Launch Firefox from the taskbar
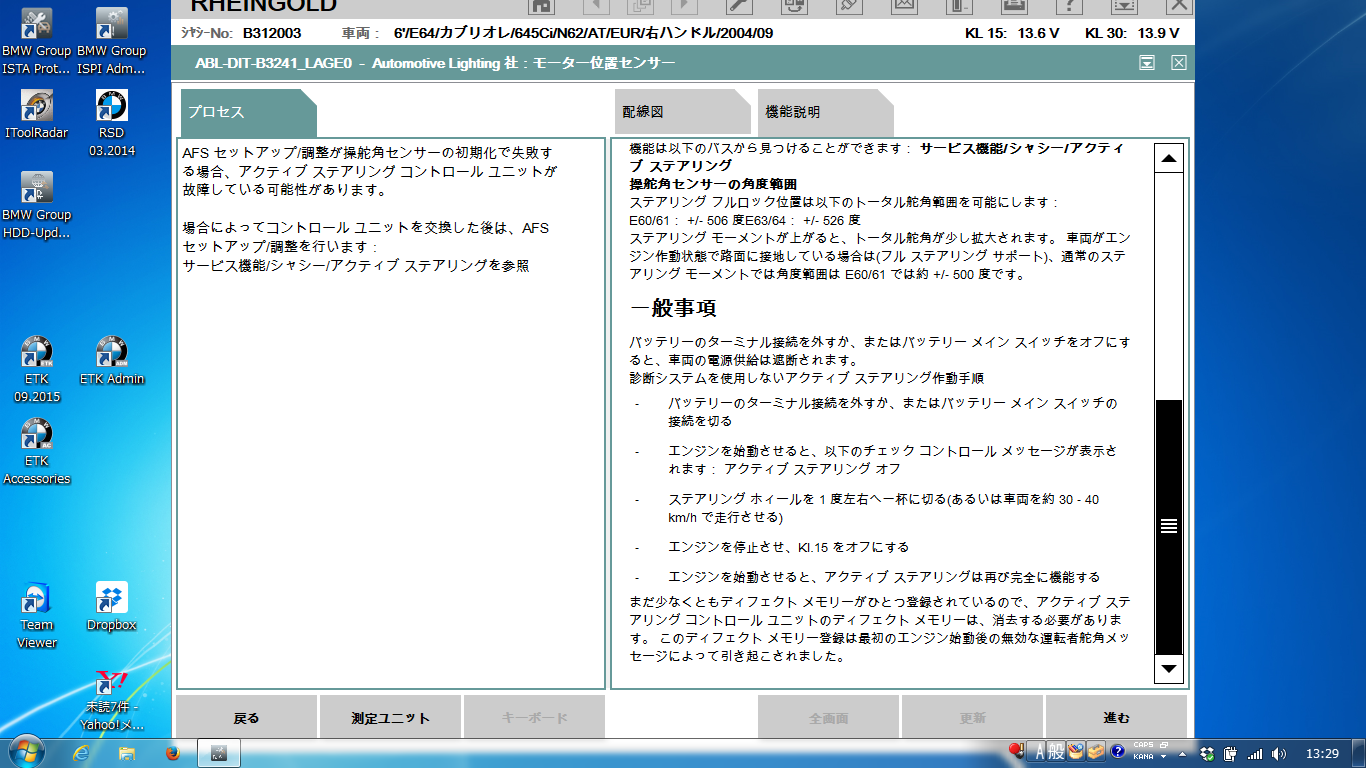 click(171, 752)
